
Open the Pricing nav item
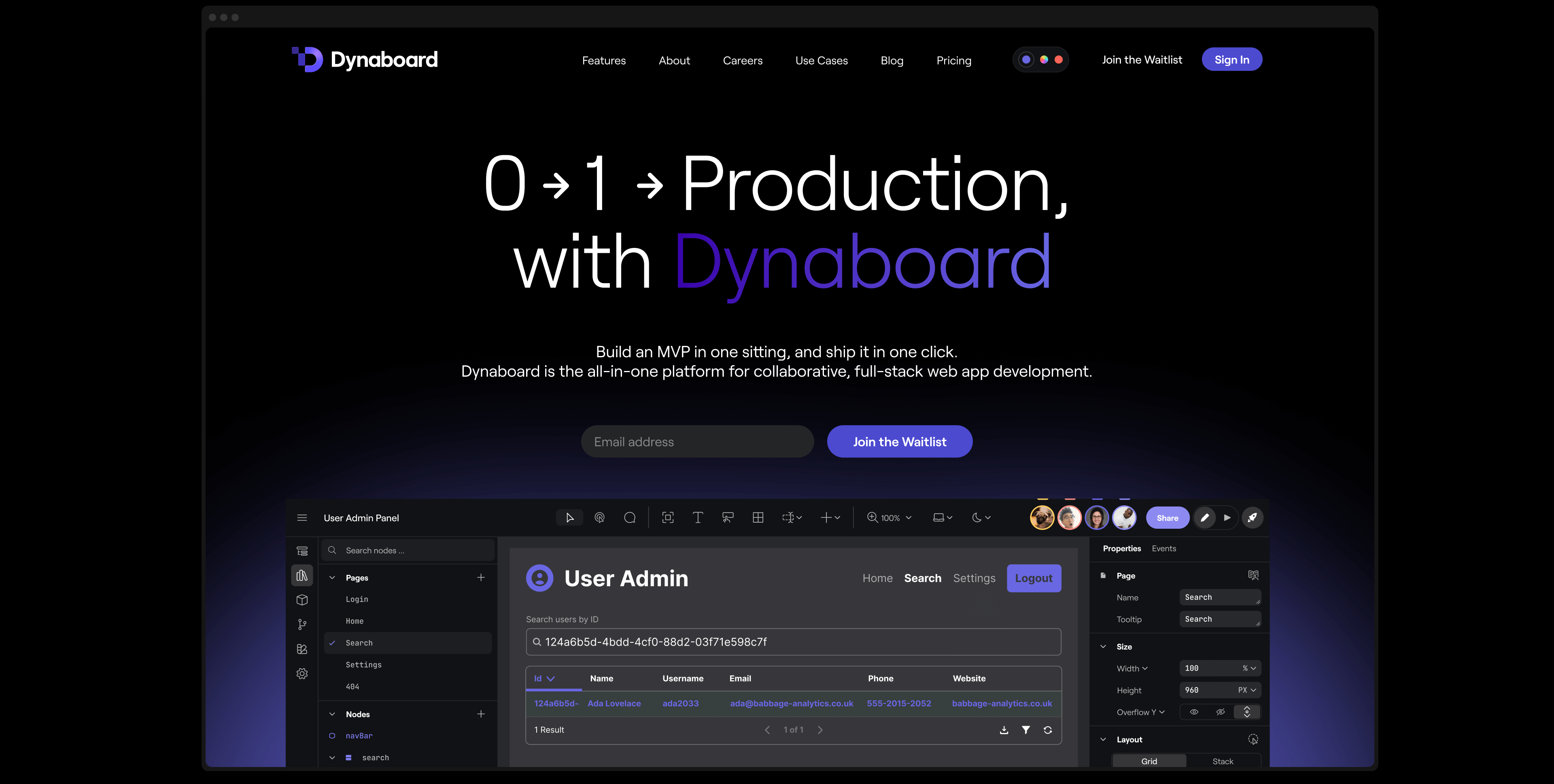[954, 60]
